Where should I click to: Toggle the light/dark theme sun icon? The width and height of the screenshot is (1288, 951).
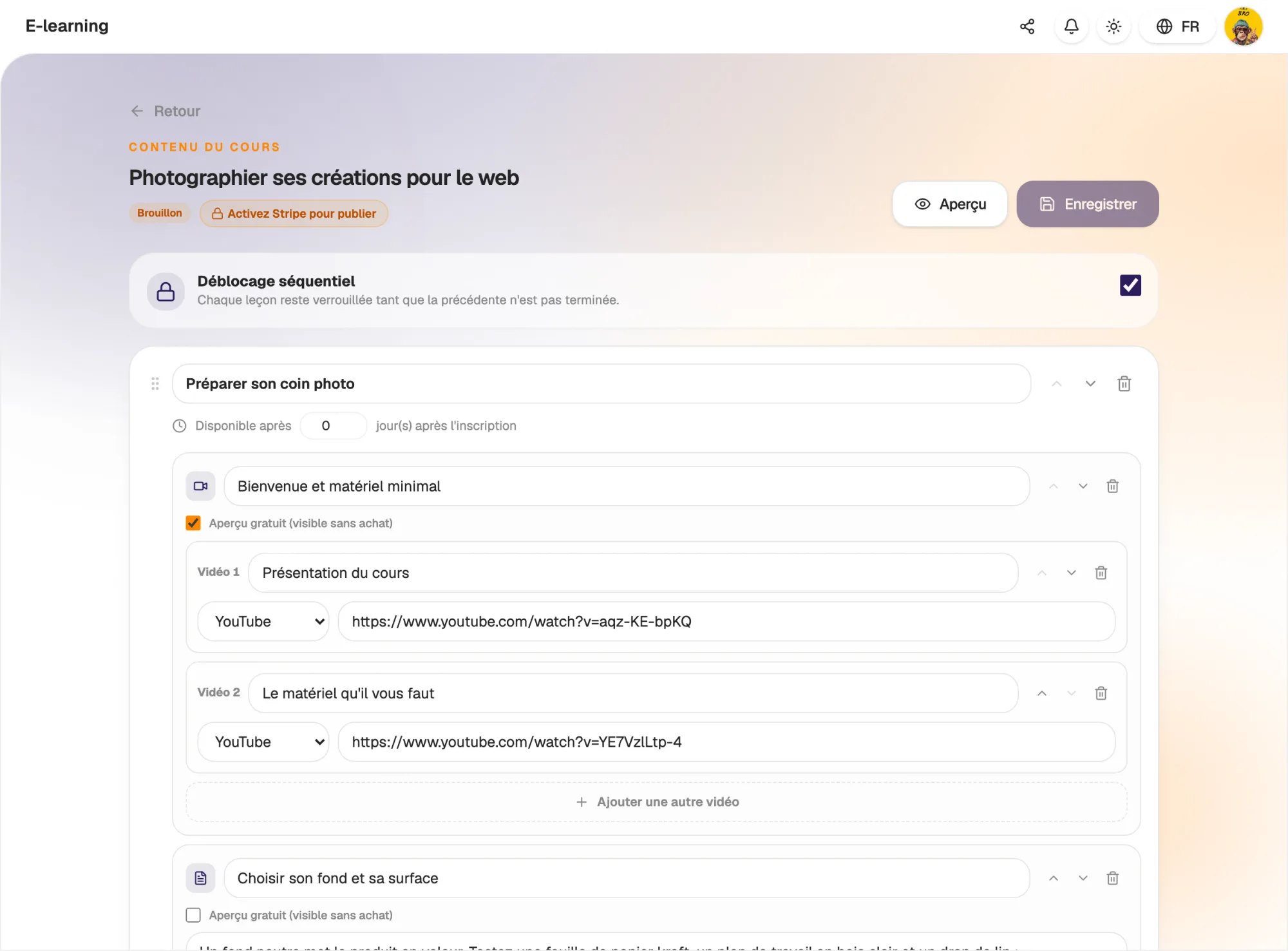[1113, 26]
